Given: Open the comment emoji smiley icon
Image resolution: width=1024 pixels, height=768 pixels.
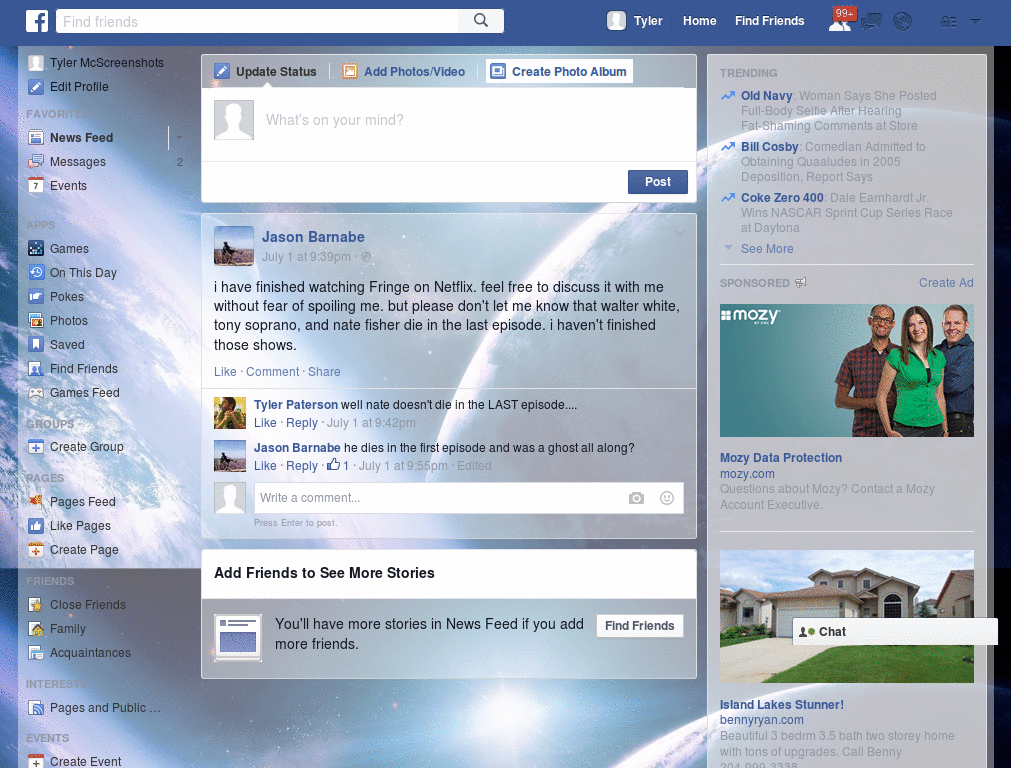Looking at the screenshot, I should 667,498.
